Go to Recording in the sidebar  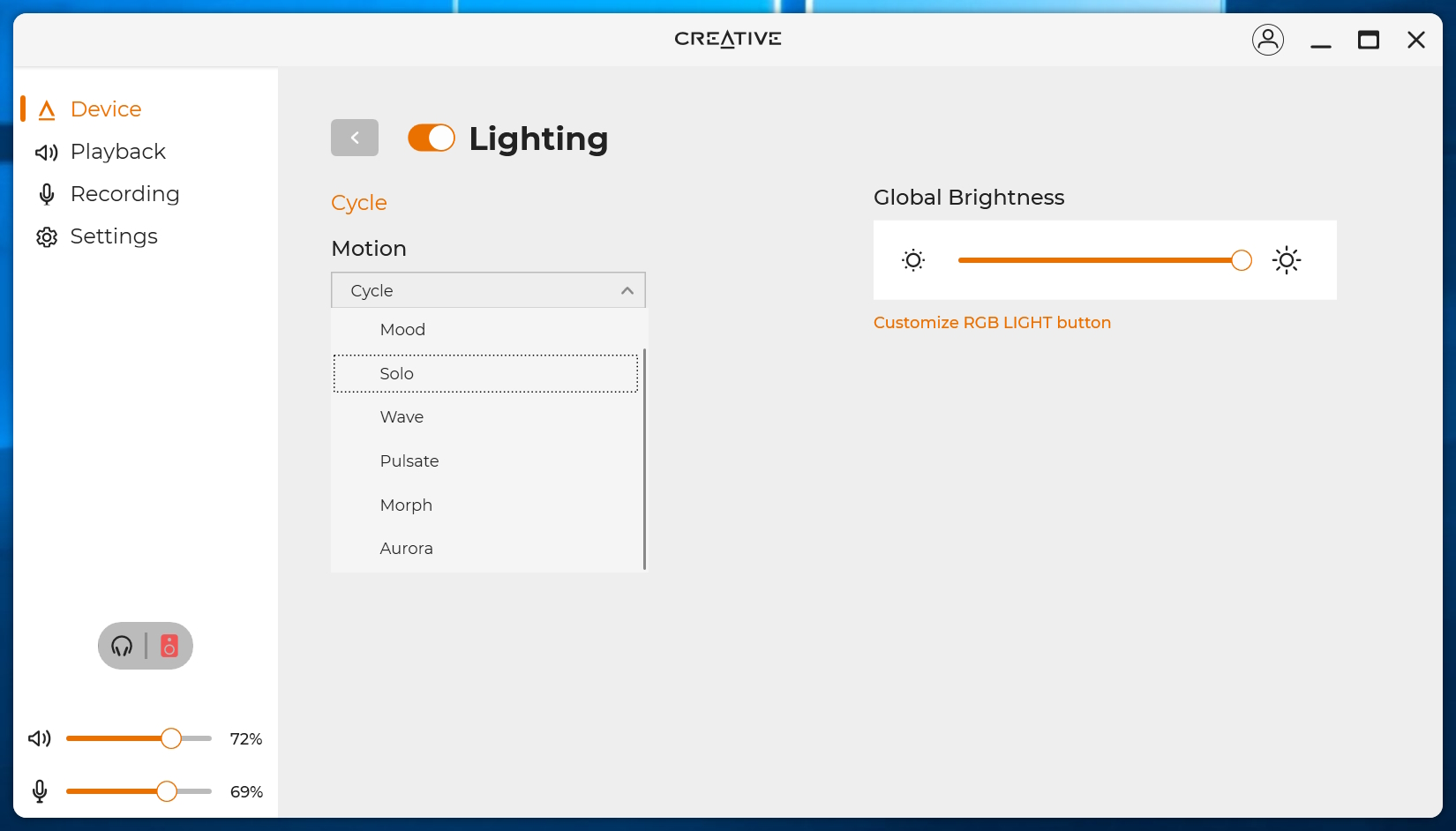pyautogui.click(x=124, y=194)
